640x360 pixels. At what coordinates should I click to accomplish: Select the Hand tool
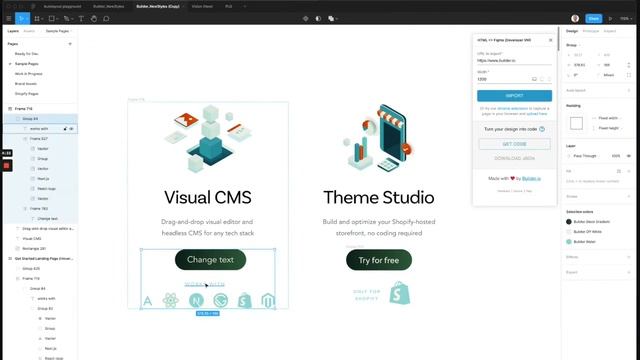(x=94, y=18)
